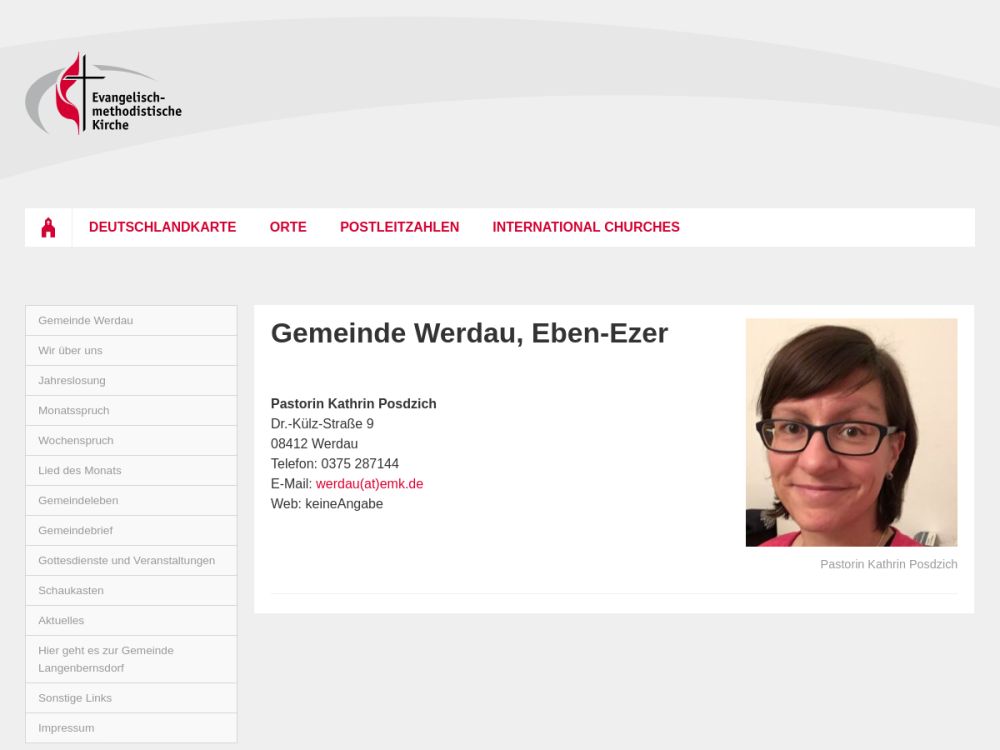Open the Impressum page
The image size is (1000, 750).
coord(131,728)
